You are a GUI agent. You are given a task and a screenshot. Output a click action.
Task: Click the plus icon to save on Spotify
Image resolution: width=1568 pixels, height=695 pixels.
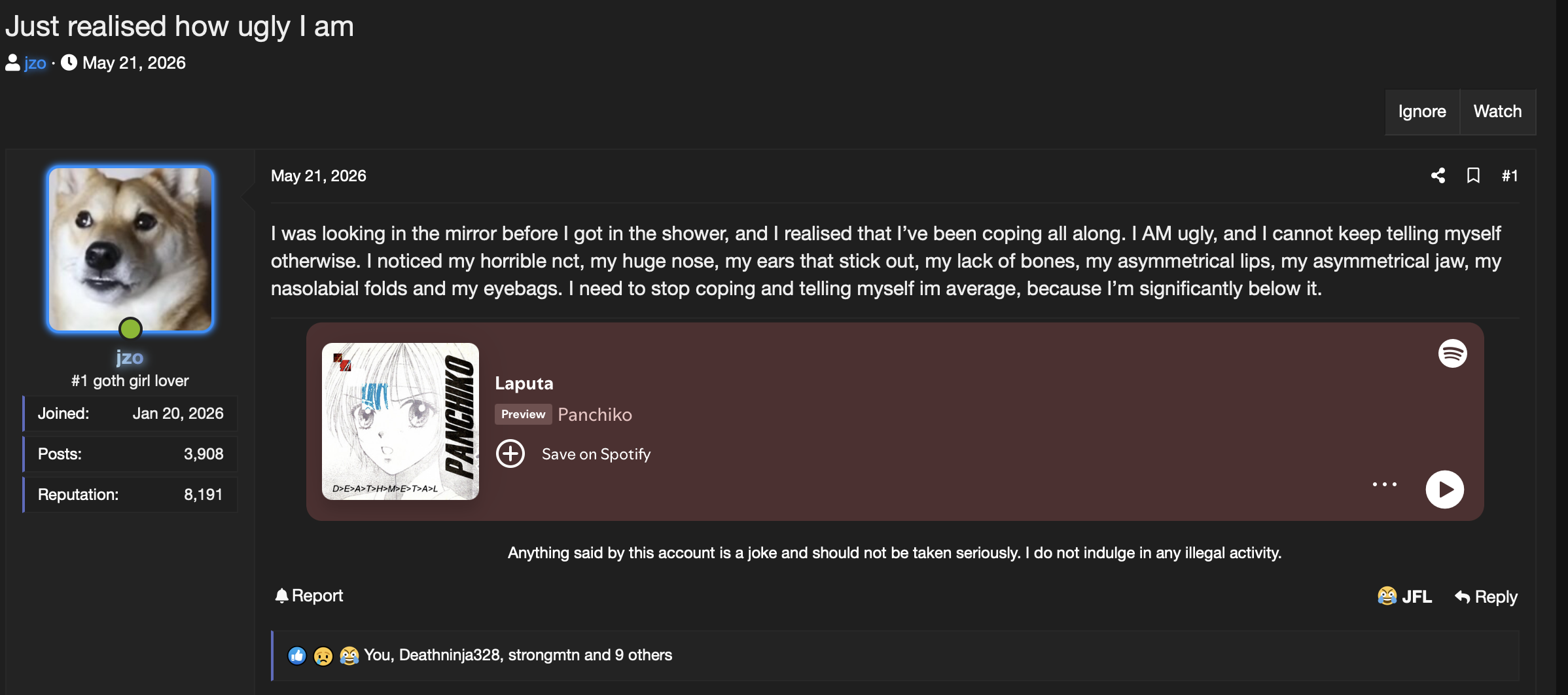click(x=510, y=454)
